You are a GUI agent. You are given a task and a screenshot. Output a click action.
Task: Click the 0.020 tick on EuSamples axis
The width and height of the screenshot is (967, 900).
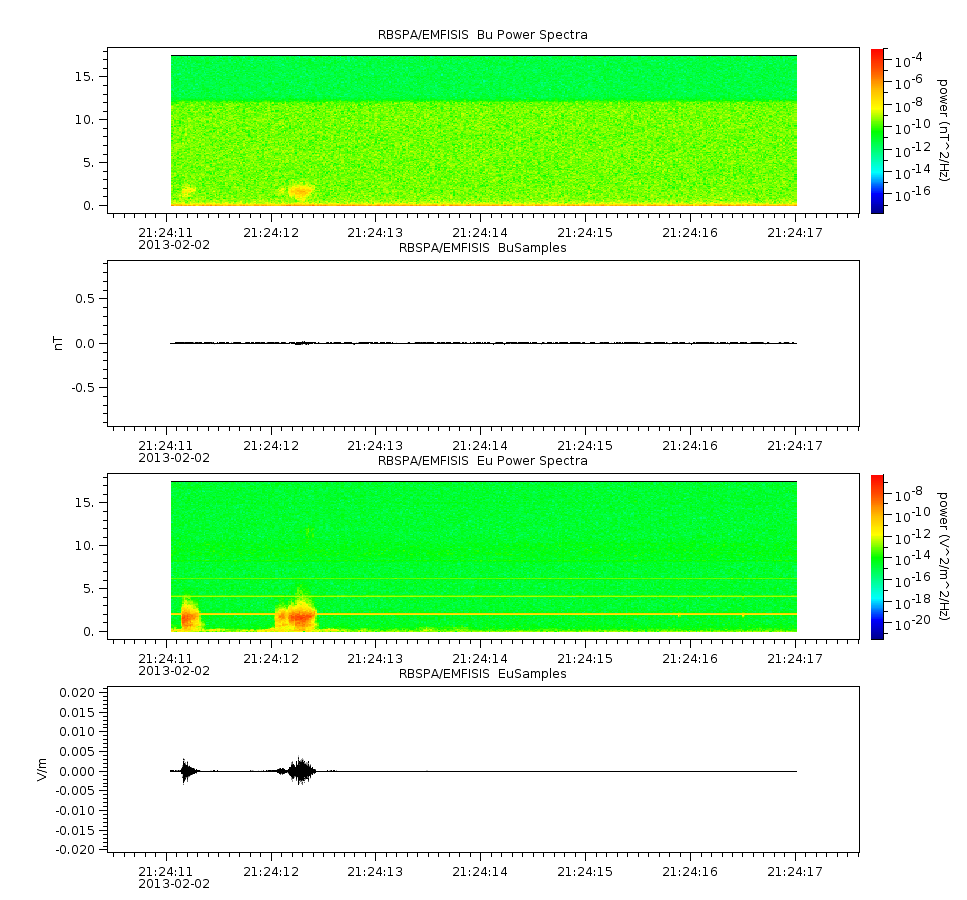pyautogui.click(x=77, y=693)
